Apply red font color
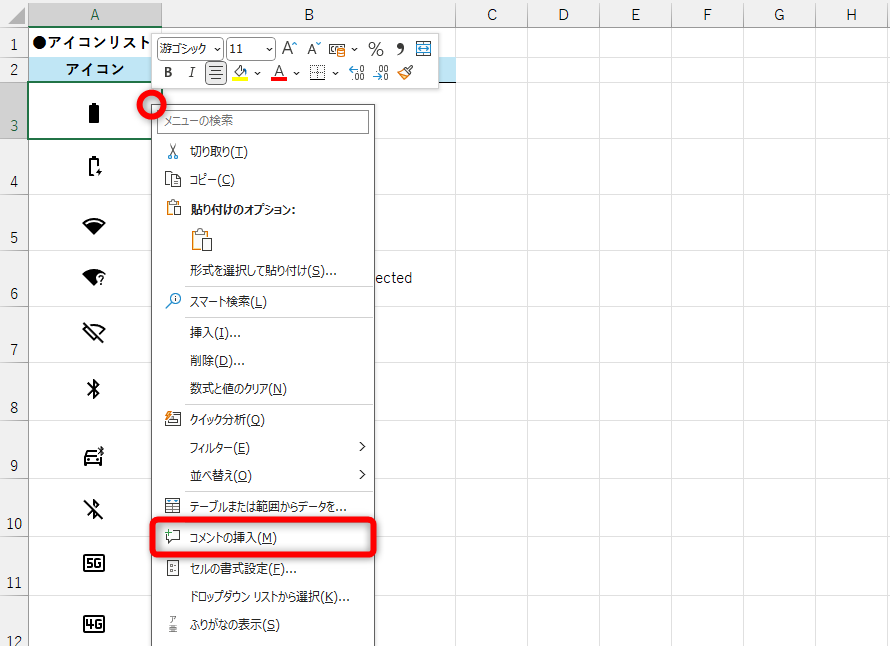890x646 pixels. click(x=279, y=73)
